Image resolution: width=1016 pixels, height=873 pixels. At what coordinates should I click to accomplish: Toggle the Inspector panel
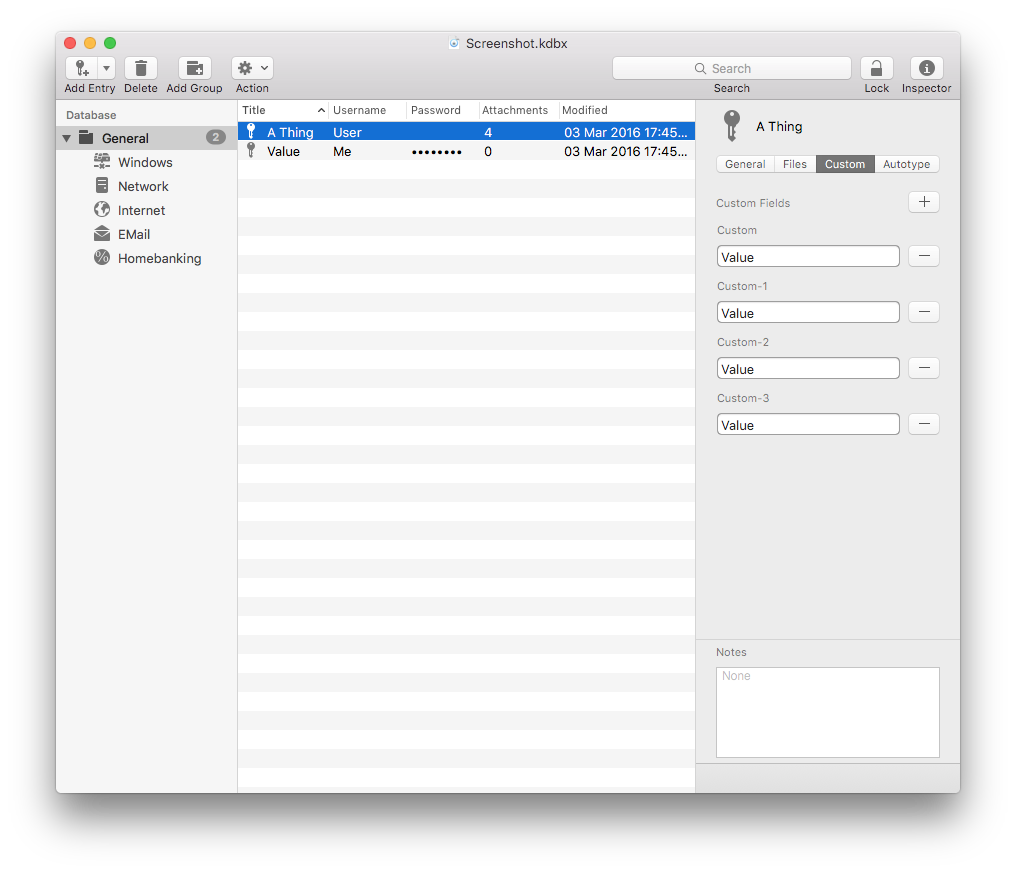[x=926, y=68]
